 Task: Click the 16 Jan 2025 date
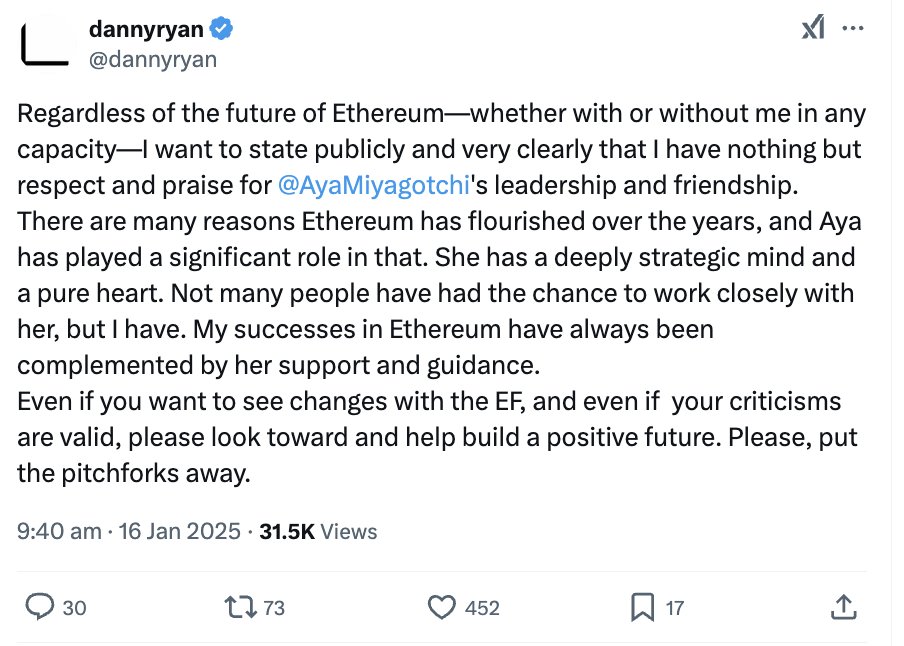(179, 531)
